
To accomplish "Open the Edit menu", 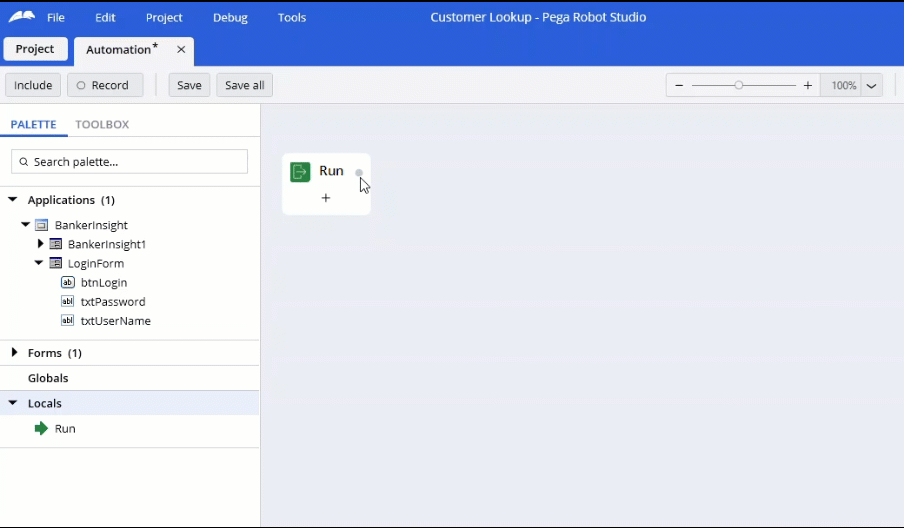I will 105,17.
